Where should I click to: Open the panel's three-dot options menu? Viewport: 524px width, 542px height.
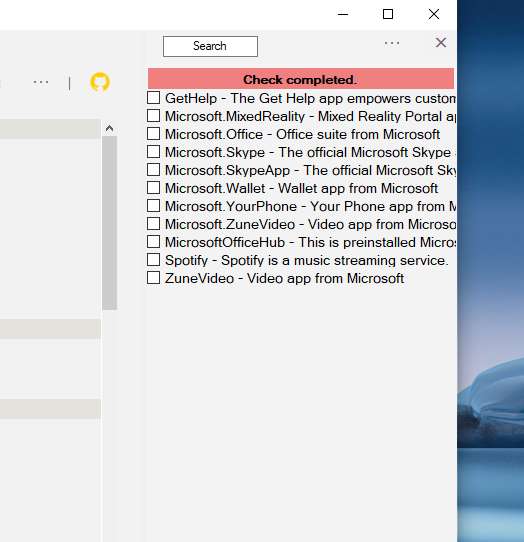(x=392, y=43)
